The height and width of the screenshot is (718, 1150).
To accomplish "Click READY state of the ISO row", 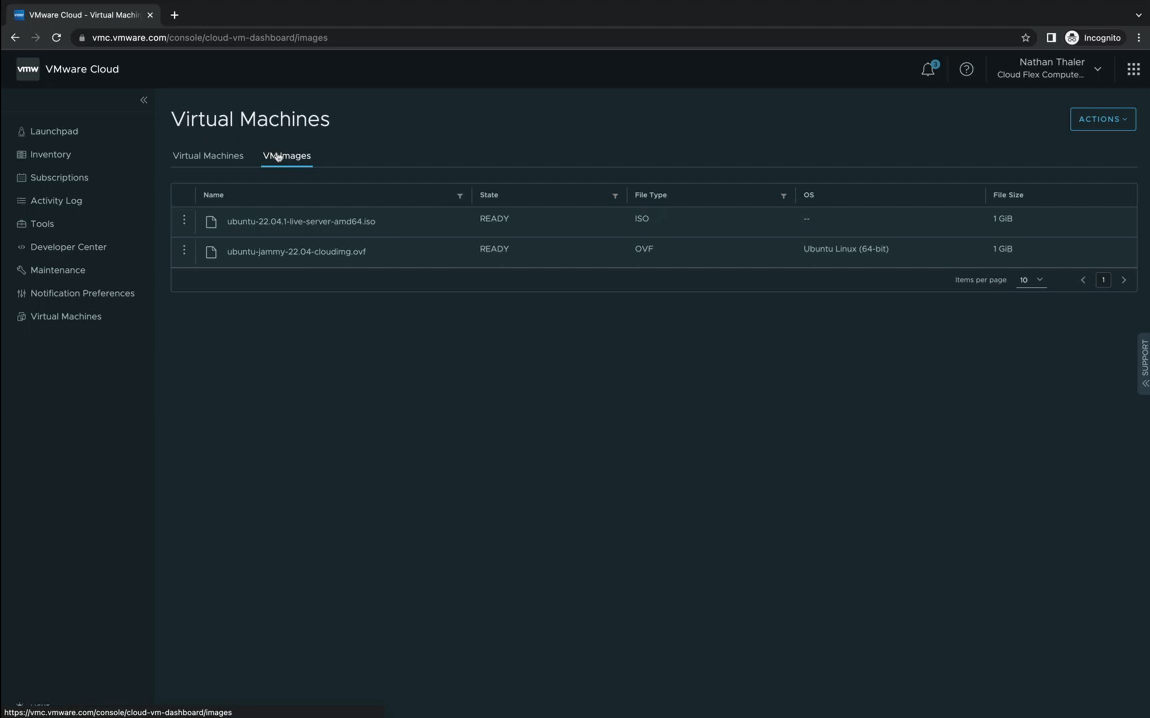I will [494, 219].
